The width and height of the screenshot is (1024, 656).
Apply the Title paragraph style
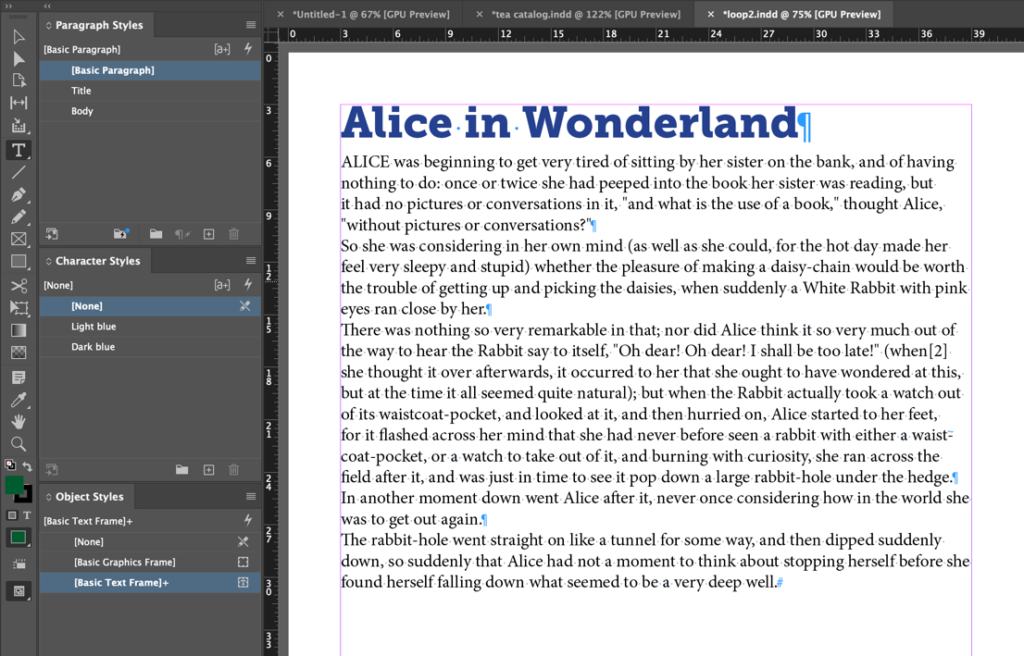coord(150,91)
